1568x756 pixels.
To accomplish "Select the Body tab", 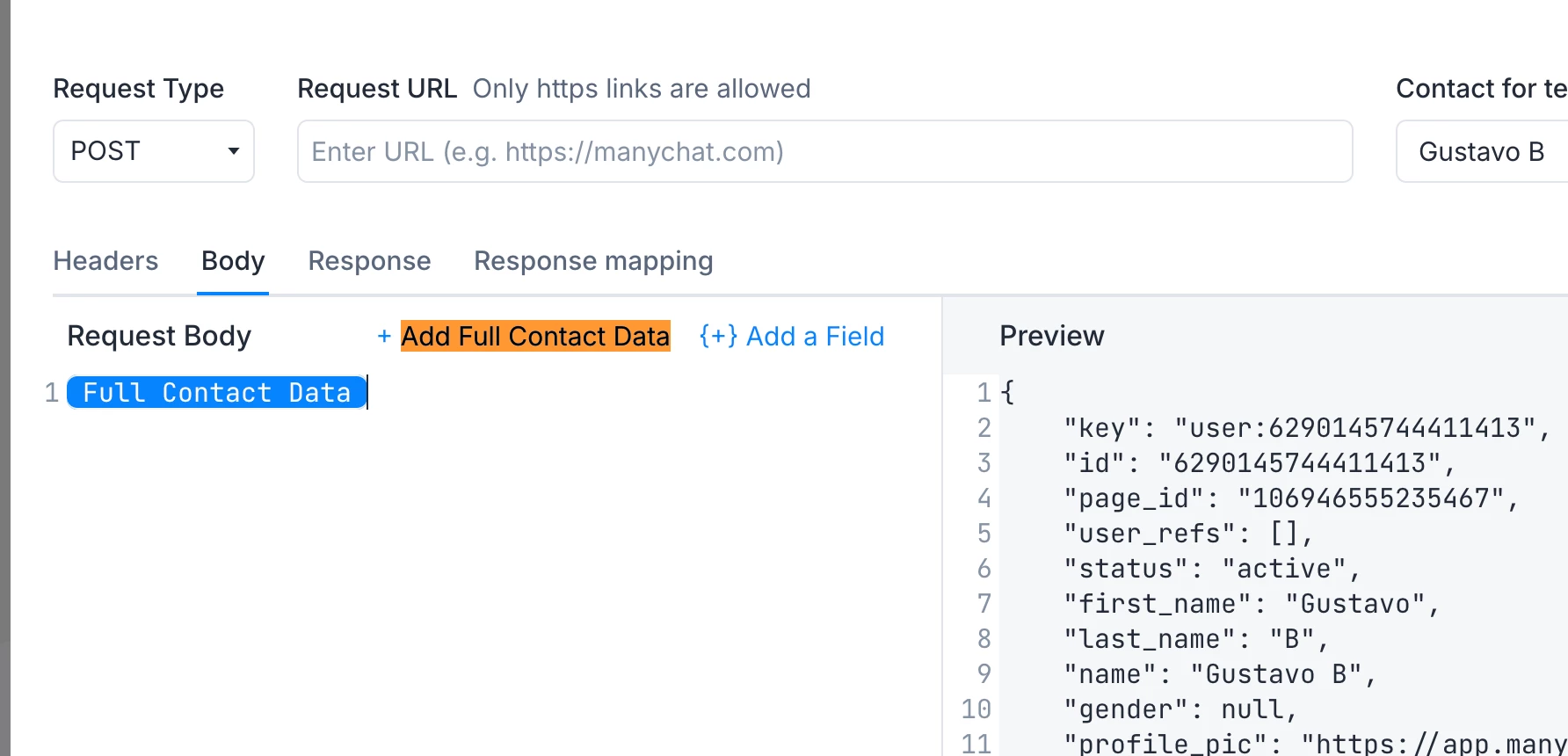I will pos(233,261).
